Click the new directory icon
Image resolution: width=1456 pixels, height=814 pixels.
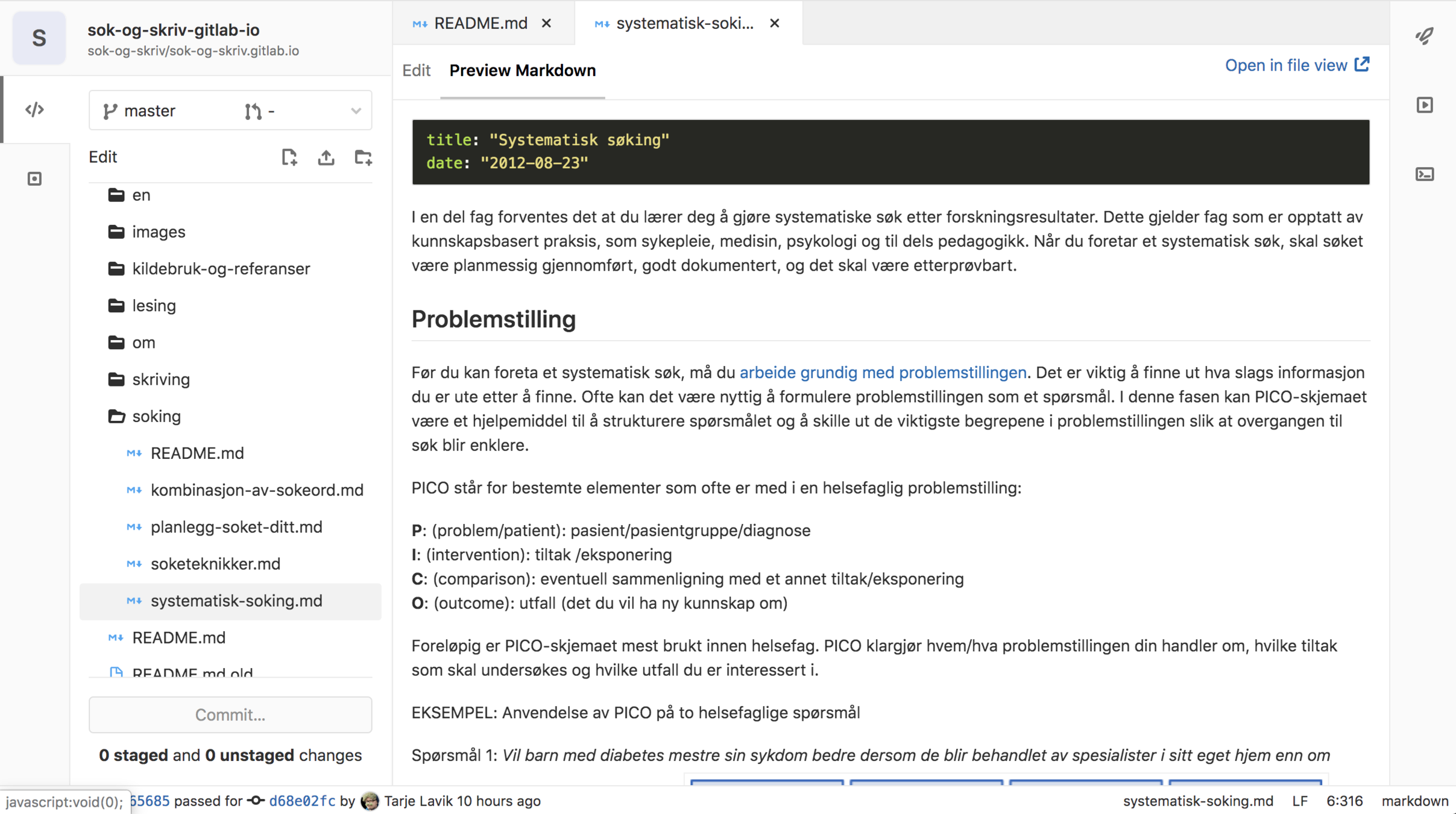363,157
